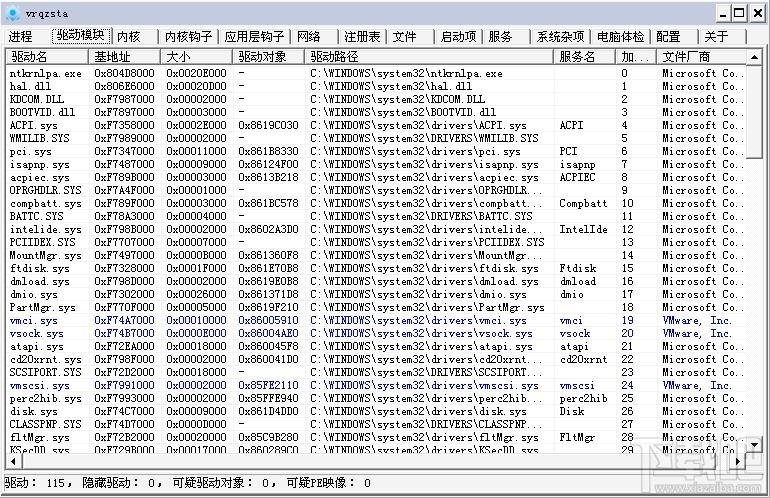The image size is (770, 498).
Task: Open the 内核钩子 tab
Action: (189, 36)
